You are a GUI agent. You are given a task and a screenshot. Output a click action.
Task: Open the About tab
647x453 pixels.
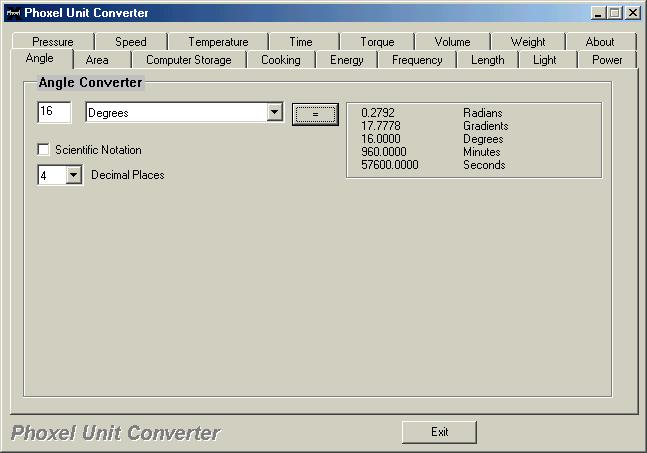(600, 42)
